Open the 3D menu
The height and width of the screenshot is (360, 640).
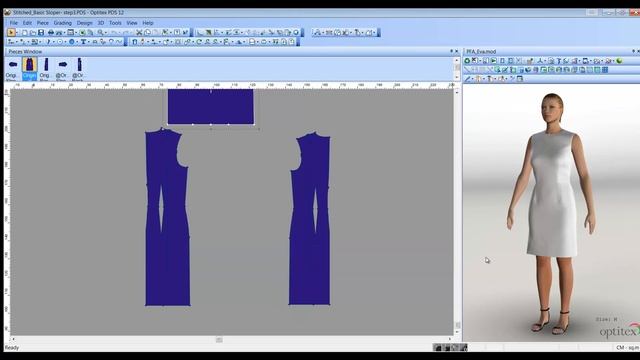[x=100, y=23]
